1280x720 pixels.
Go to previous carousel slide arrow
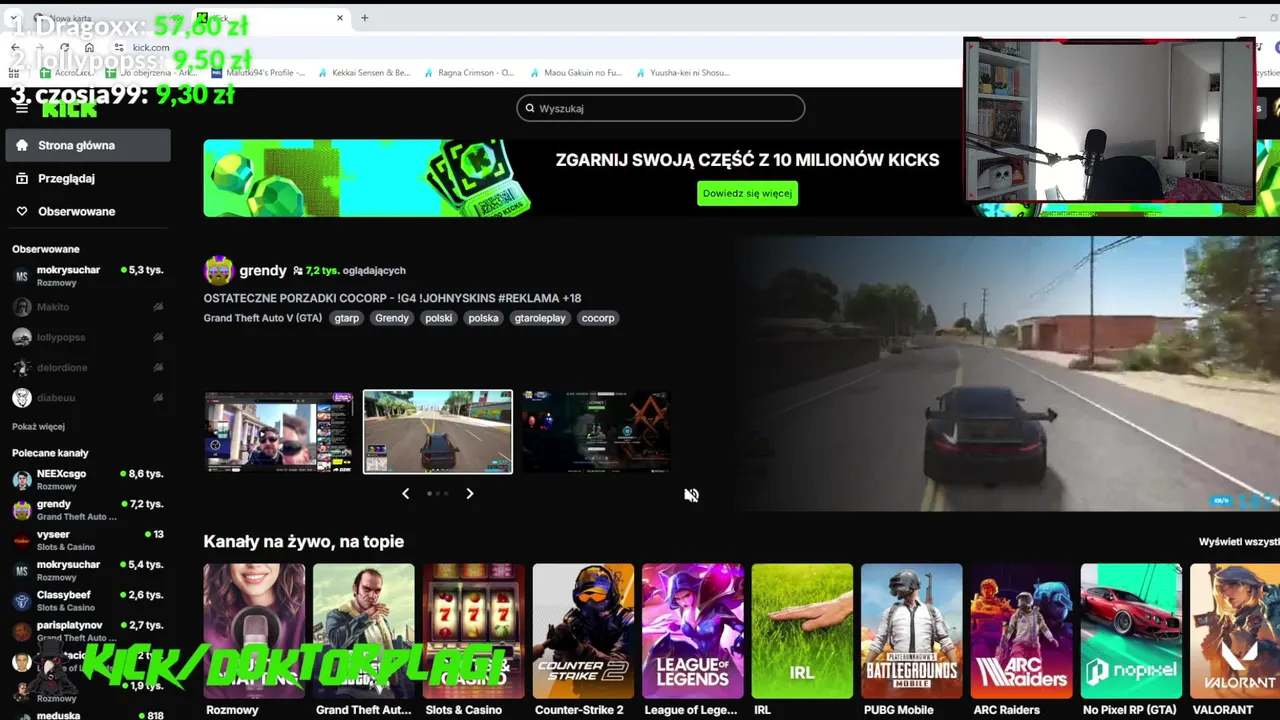click(x=405, y=493)
